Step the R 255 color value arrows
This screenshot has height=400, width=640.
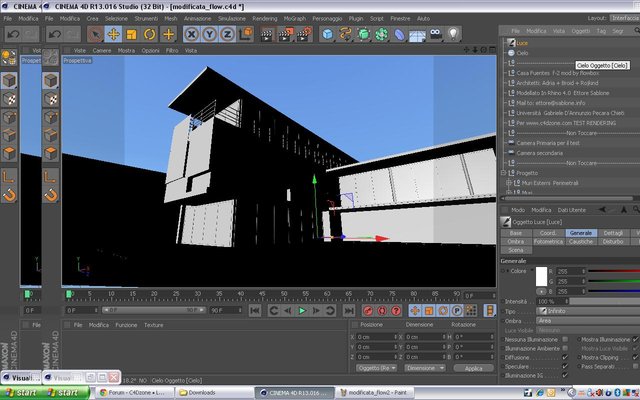point(584,271)
